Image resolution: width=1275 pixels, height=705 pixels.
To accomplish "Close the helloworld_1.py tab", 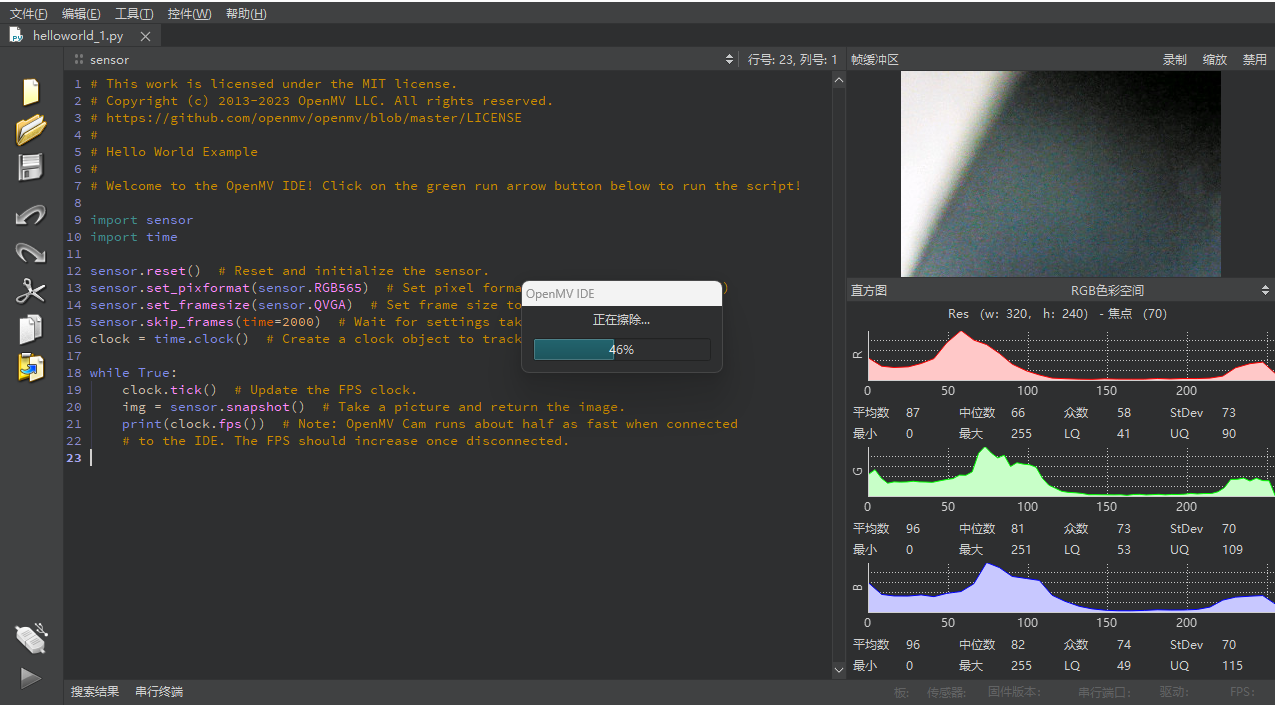I will click(145, 36).
